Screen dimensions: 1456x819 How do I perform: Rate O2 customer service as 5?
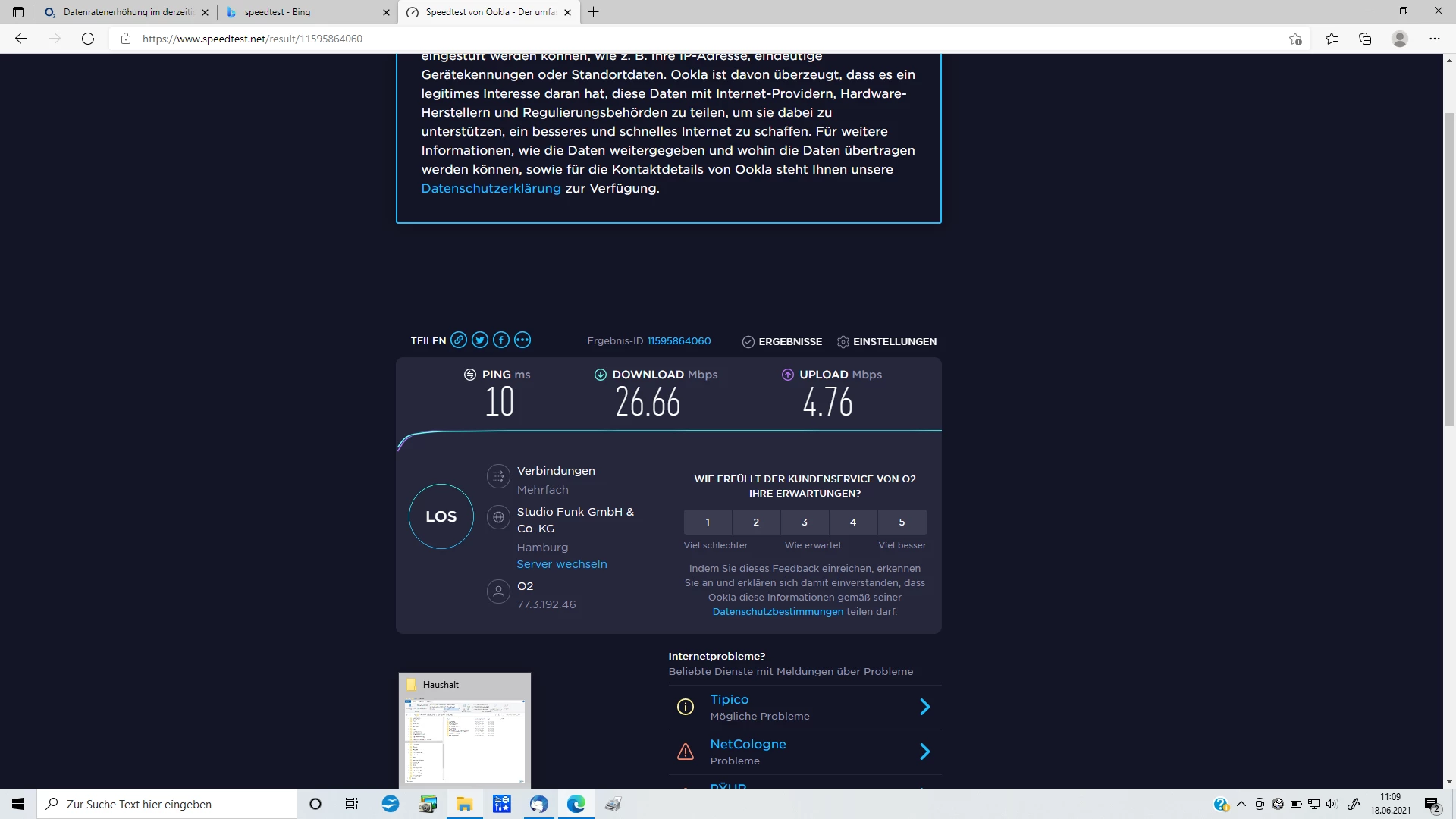tap(902, 522)
